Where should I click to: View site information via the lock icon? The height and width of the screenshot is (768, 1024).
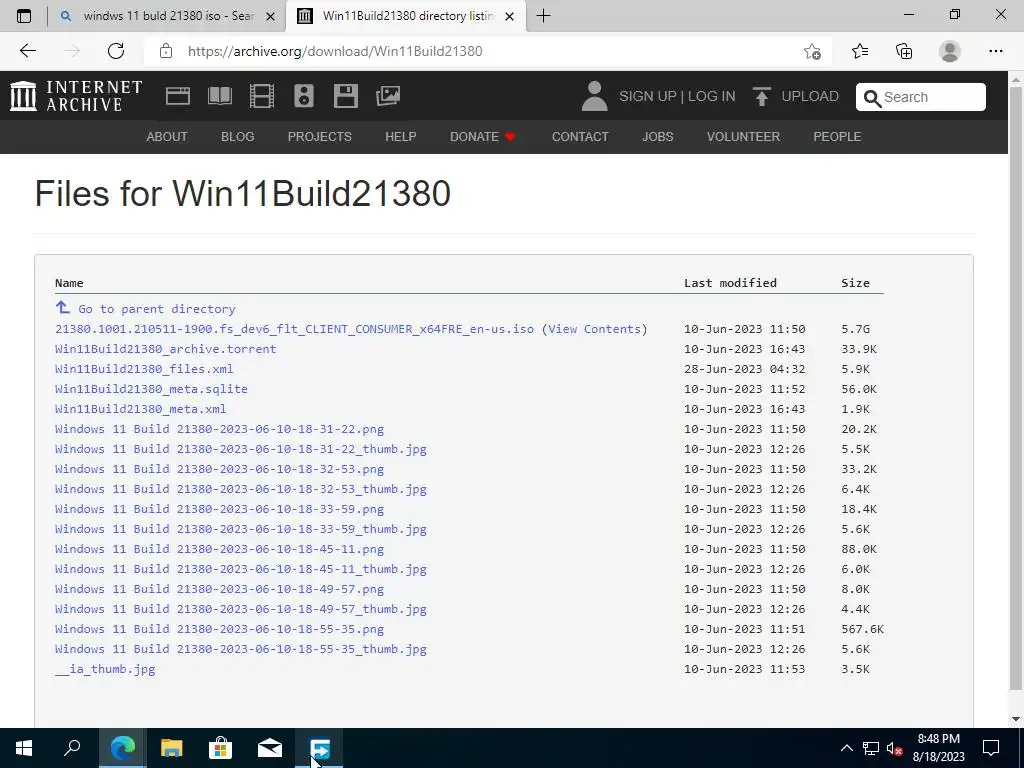tap(166, 51)
